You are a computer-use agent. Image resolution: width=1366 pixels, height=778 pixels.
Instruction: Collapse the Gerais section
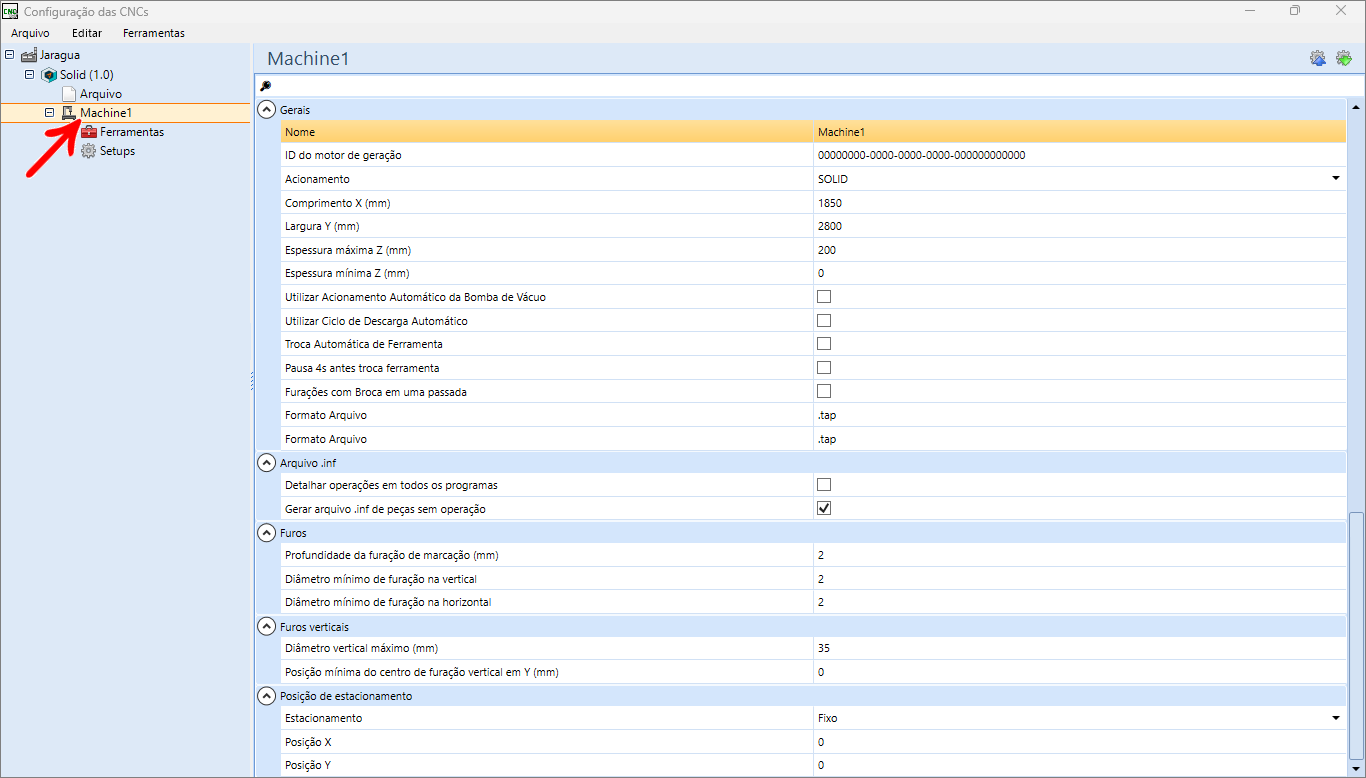pyautogui.click(x=266, y=109)
